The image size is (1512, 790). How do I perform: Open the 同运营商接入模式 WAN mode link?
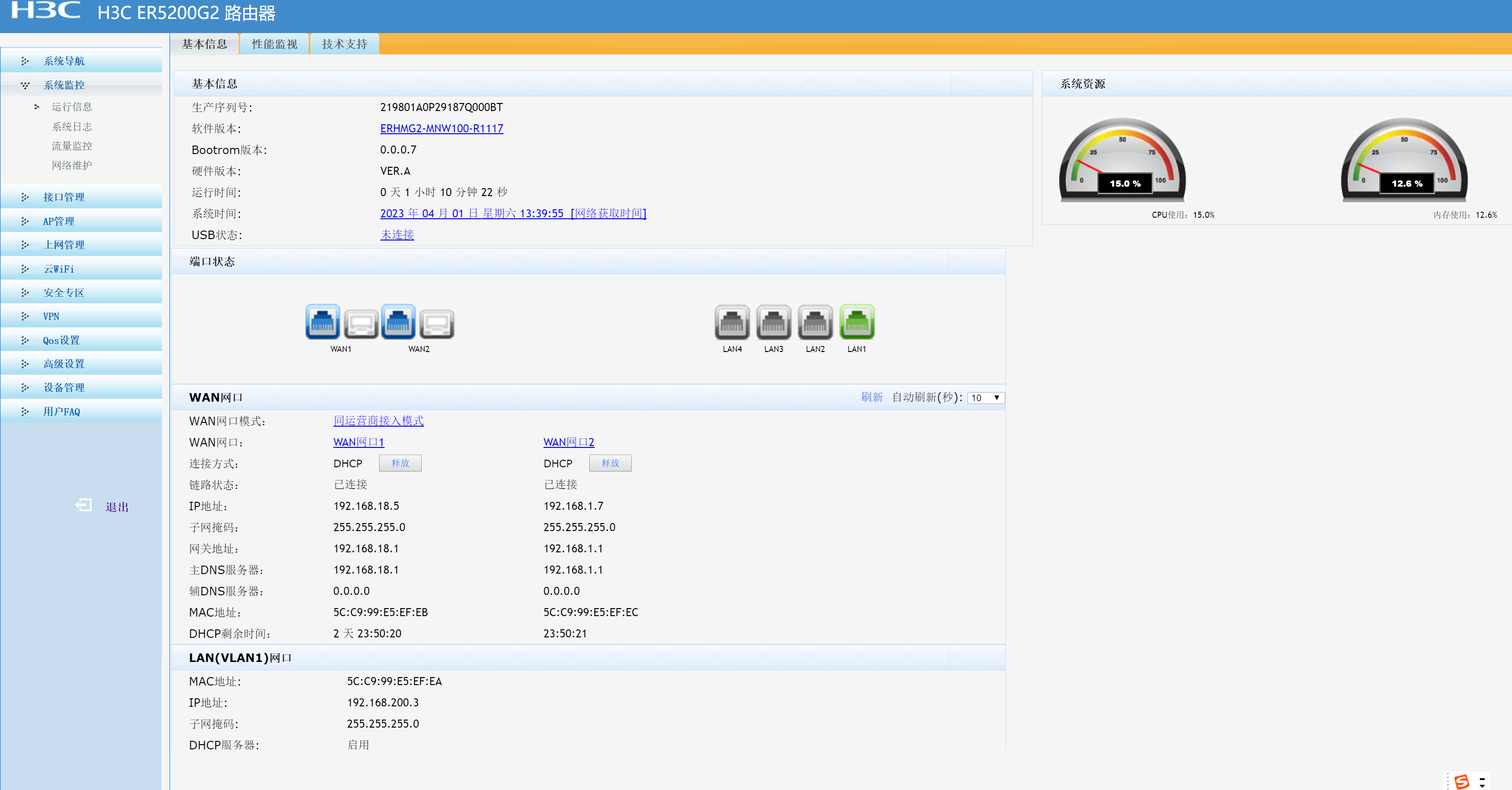click(x=378, y=421)
